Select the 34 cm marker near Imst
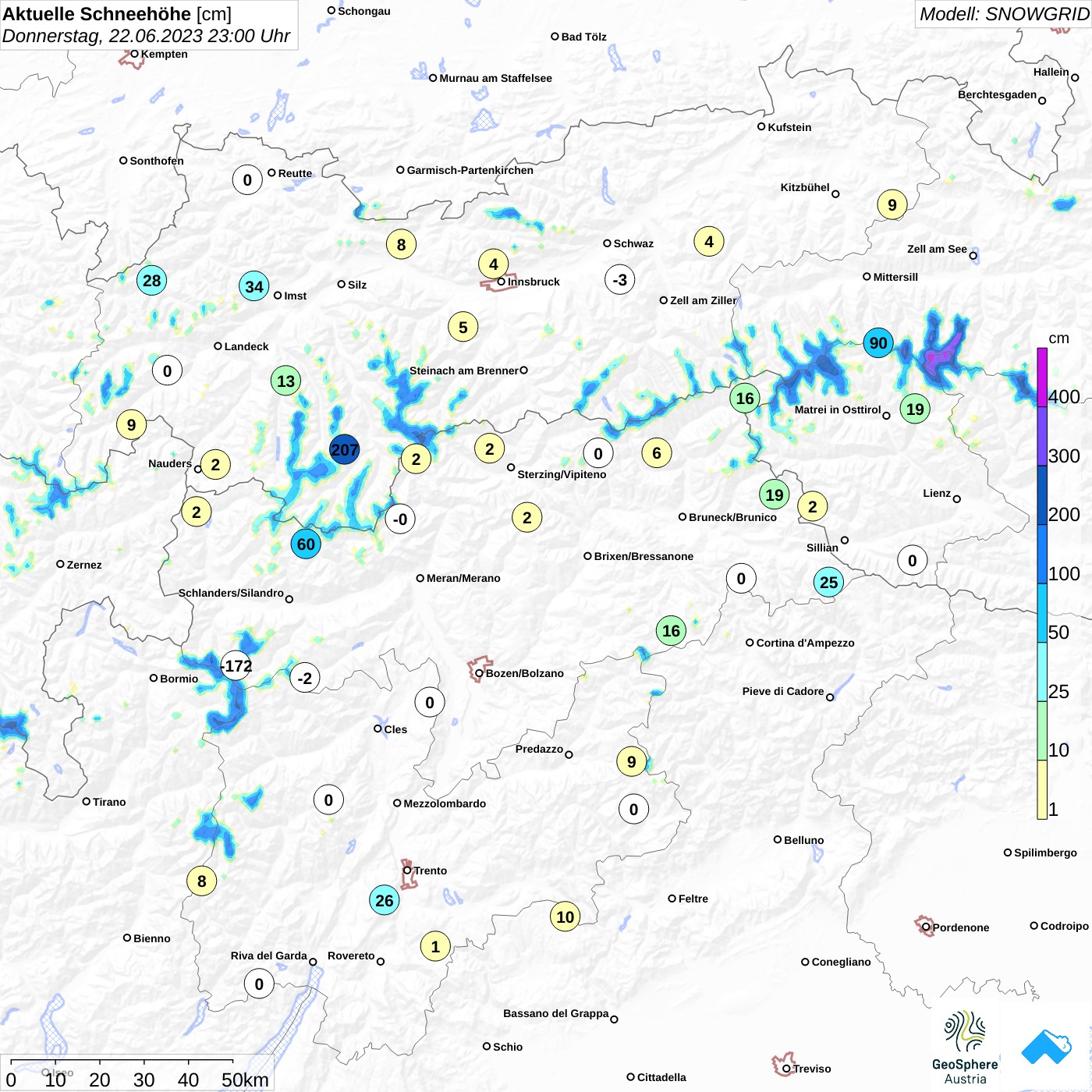1092x1092 pixels. (254, 286)
